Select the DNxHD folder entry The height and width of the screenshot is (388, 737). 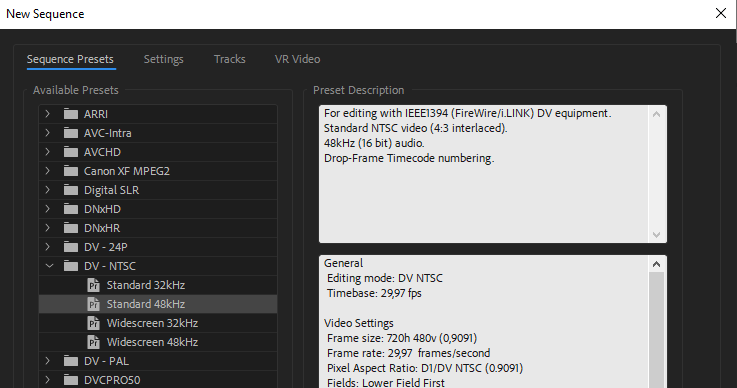(x=158, y=209)
